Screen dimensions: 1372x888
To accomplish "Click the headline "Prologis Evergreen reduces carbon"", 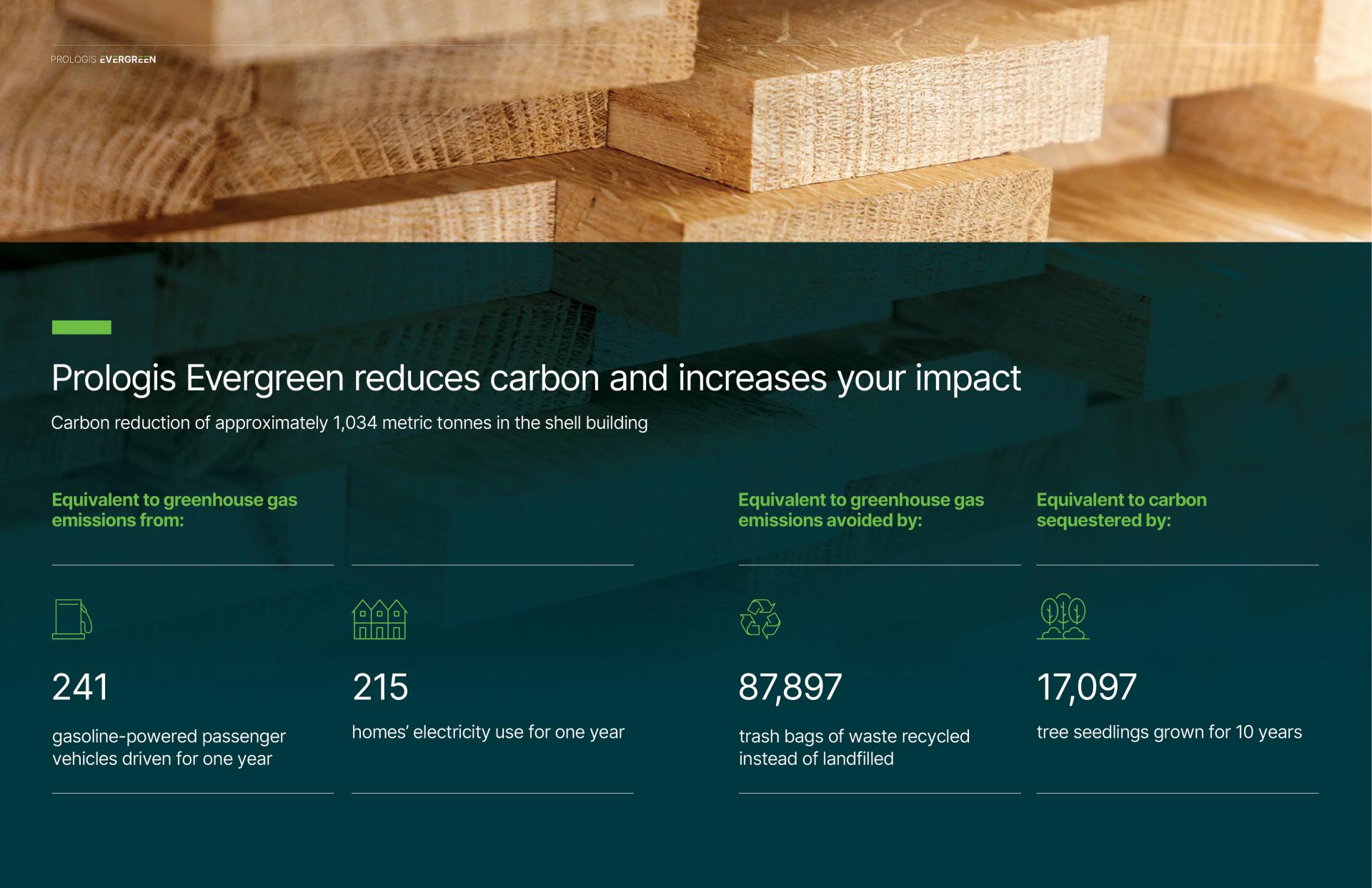I will pos(536,378).
